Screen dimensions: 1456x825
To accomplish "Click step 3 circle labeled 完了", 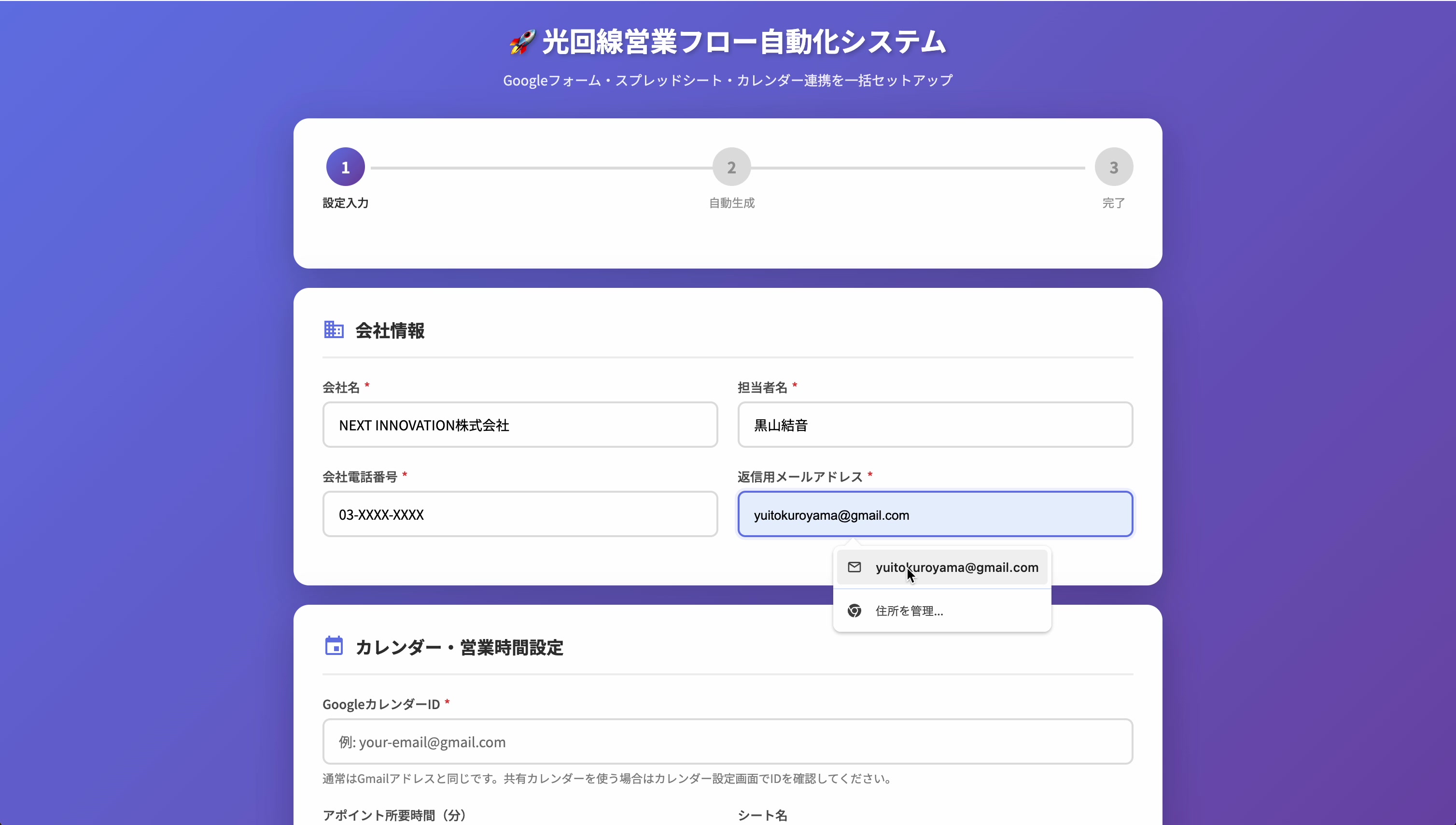I will [1113, 167].
